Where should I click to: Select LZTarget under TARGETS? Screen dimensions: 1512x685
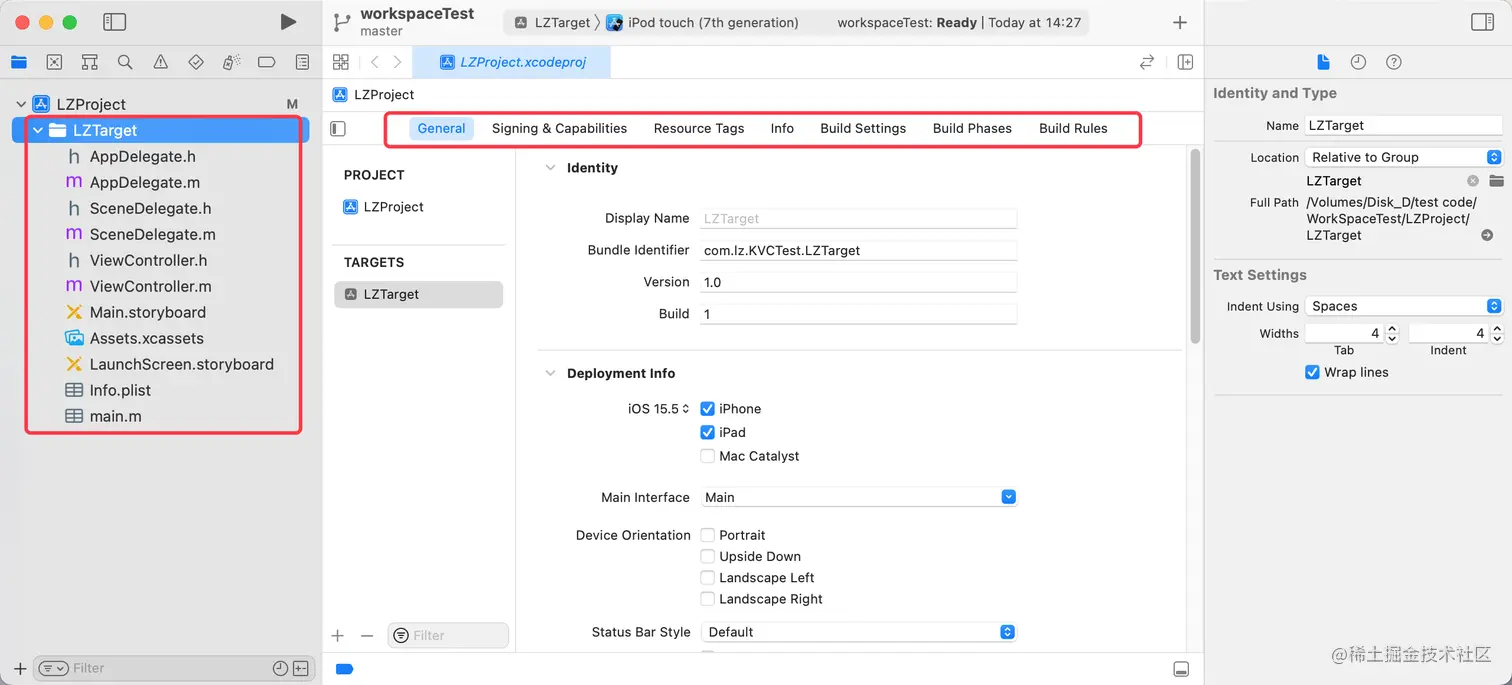[x=419, y=294]
